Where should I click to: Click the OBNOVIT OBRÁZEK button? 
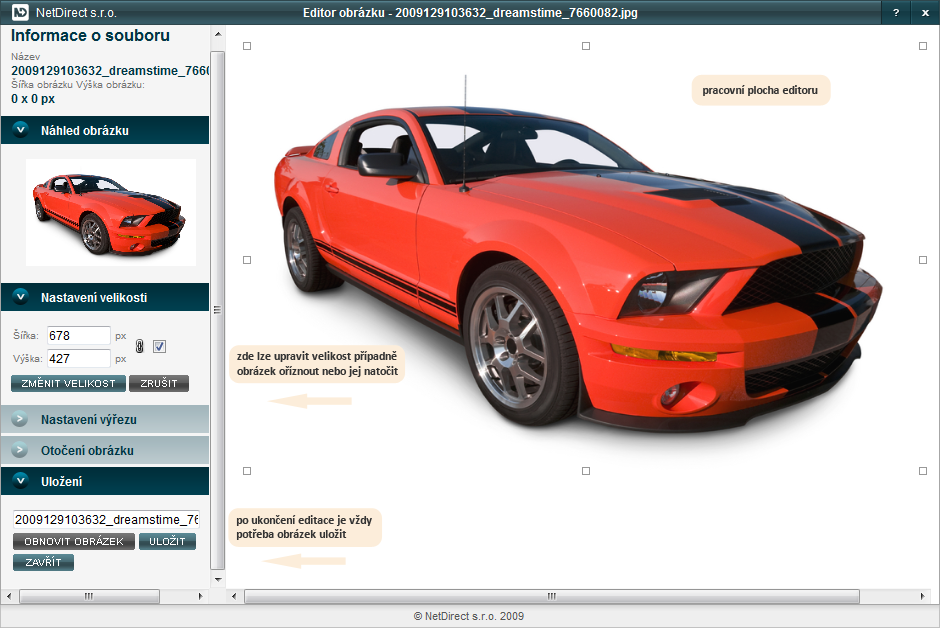(x=73, y=541)
